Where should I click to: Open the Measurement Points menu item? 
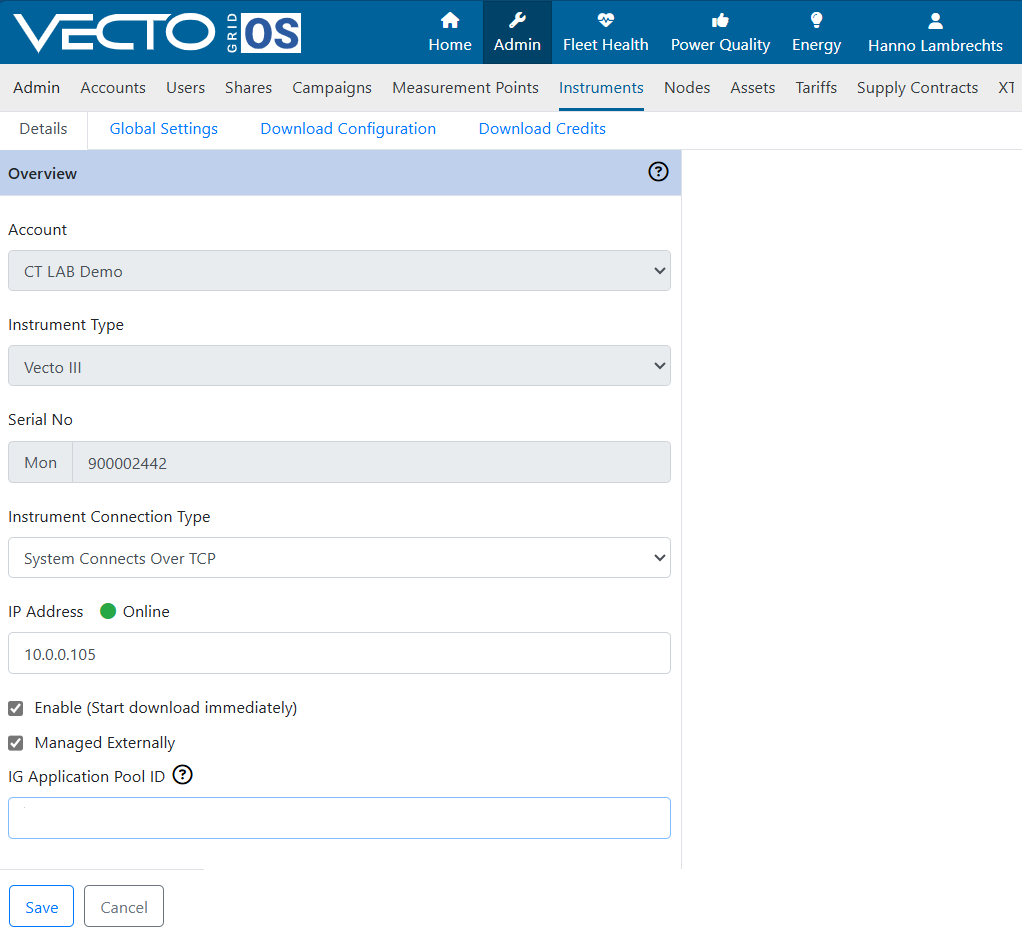pyautogui.click(x=465, y=87)
